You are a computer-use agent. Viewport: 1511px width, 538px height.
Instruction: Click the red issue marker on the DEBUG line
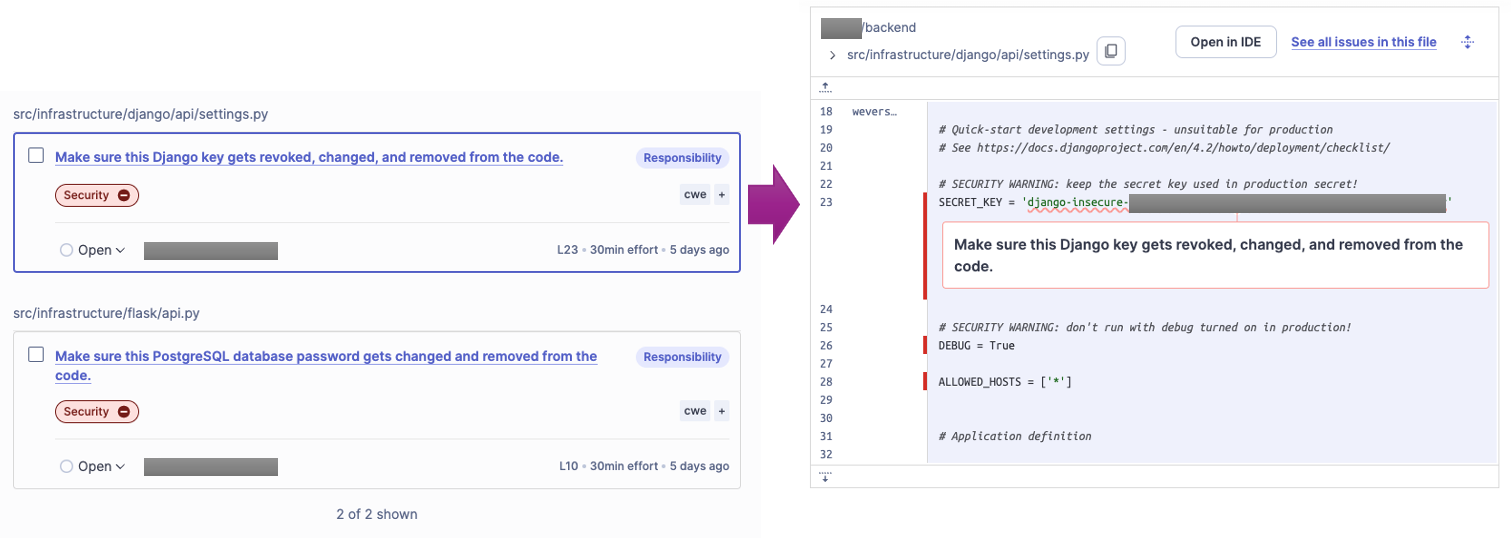click(x=926, y=345)
